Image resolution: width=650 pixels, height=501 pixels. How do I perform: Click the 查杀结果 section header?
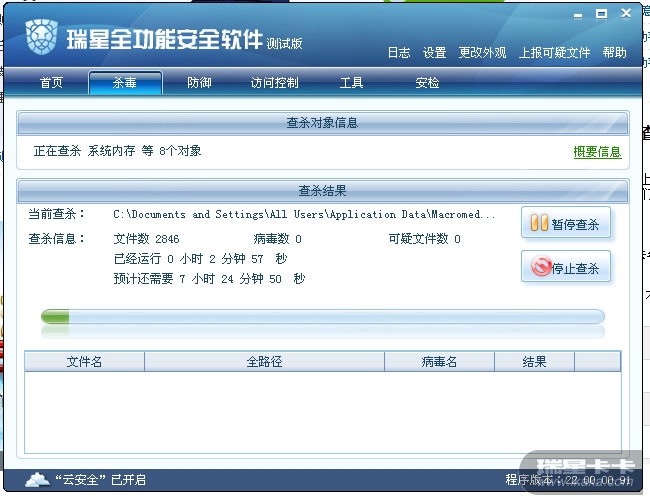coord(323,191)
